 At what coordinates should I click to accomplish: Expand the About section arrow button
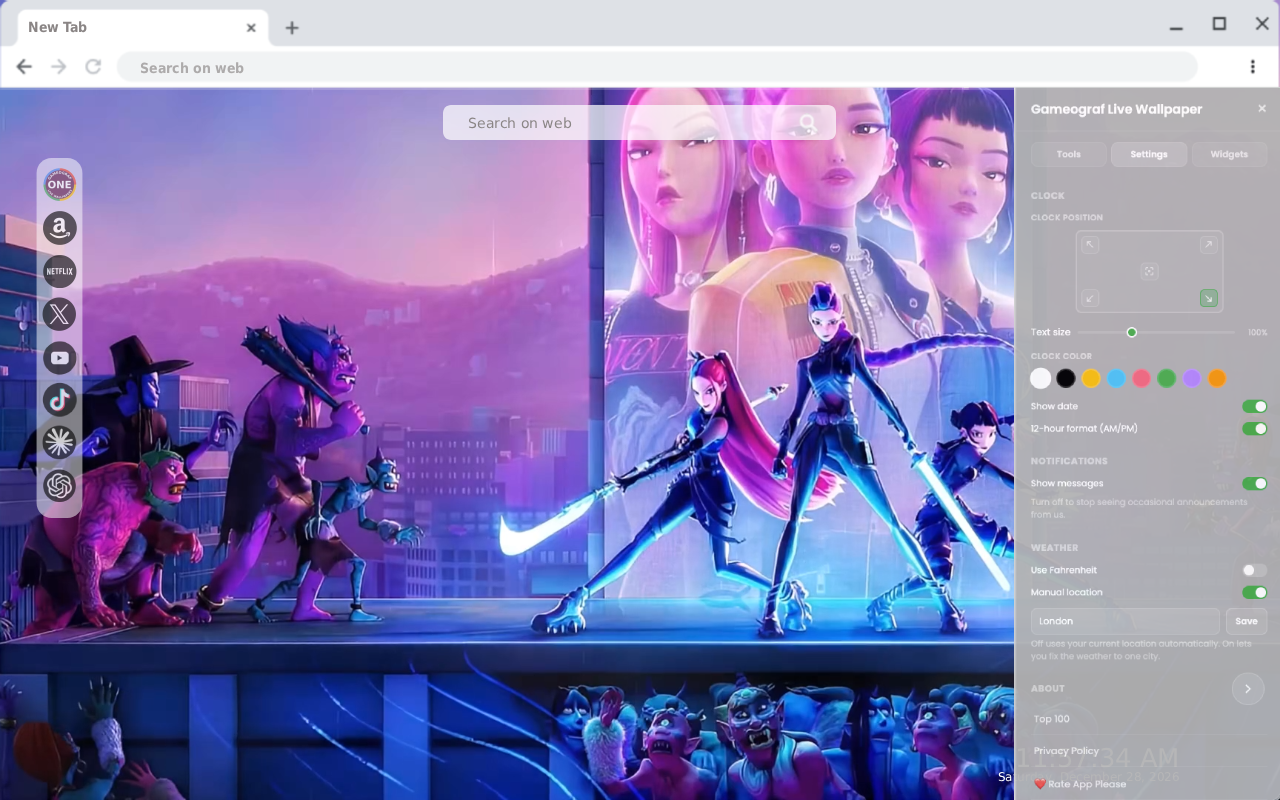[x=1248, y=689]
